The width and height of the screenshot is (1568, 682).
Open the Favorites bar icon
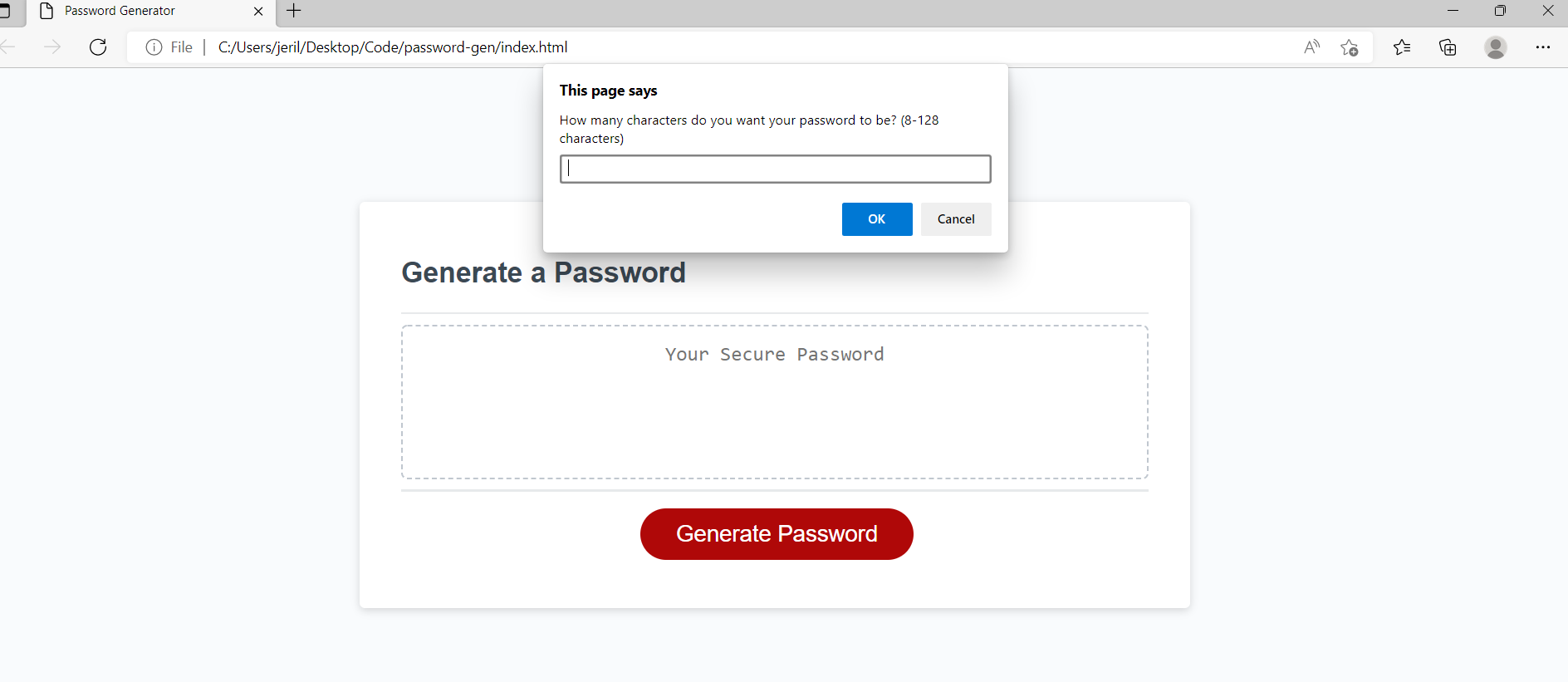[x=1402, y=47]
